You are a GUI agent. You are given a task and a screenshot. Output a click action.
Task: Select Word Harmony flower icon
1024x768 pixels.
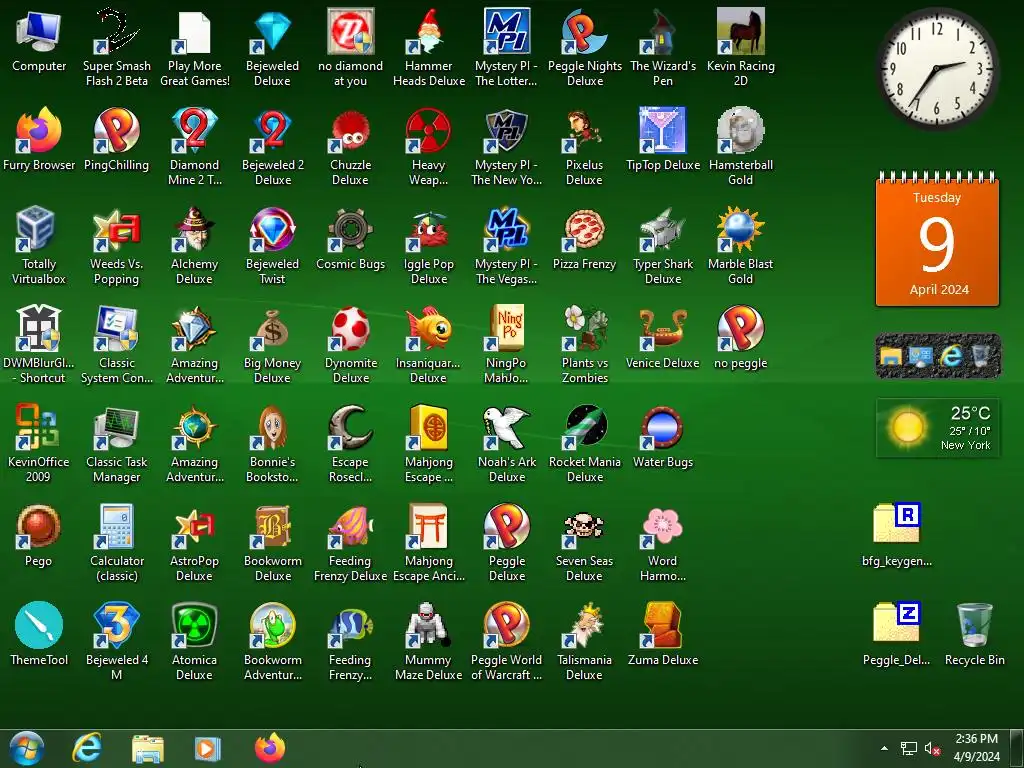[x=662, y=526]
